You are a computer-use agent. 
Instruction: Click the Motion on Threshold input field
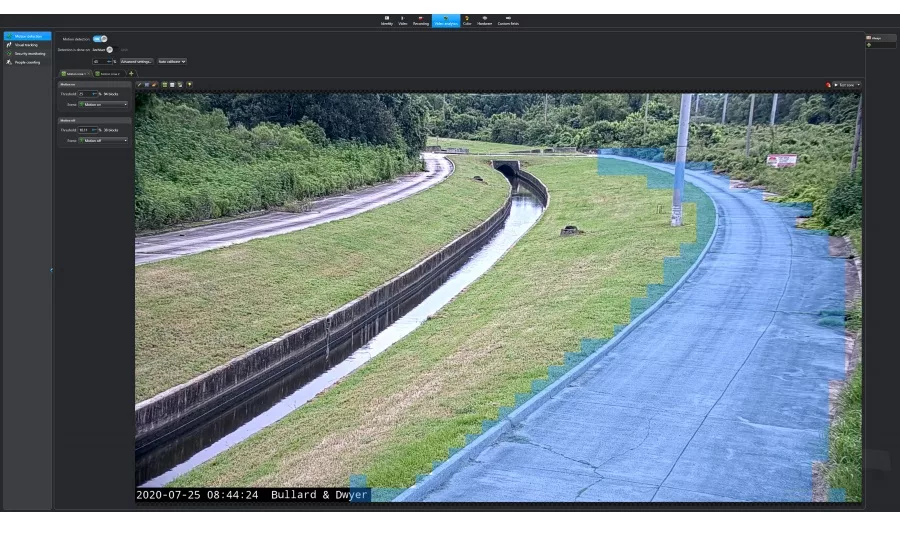click(x=84, y=94)
